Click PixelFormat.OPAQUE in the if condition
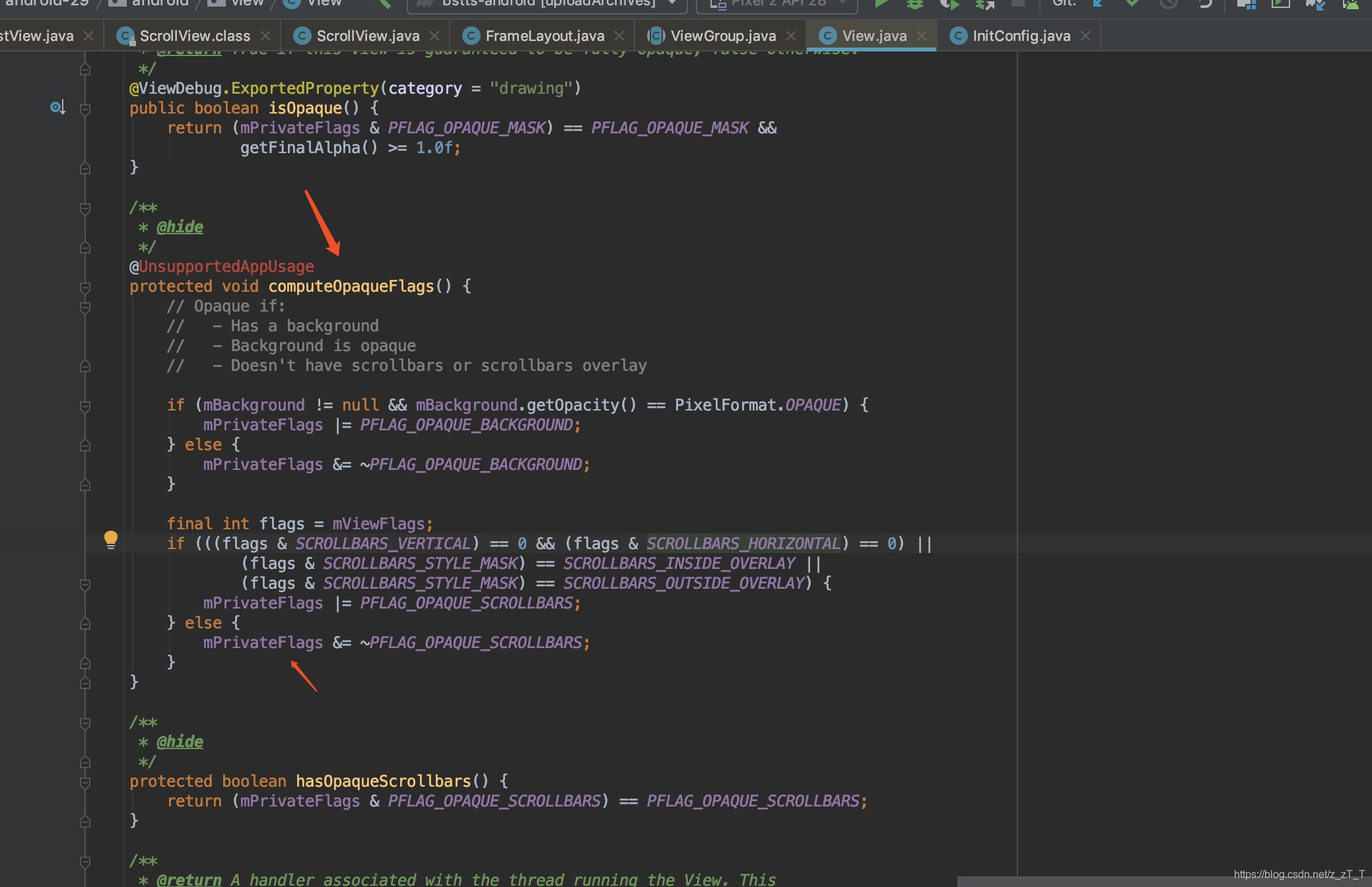 (758, 405)
